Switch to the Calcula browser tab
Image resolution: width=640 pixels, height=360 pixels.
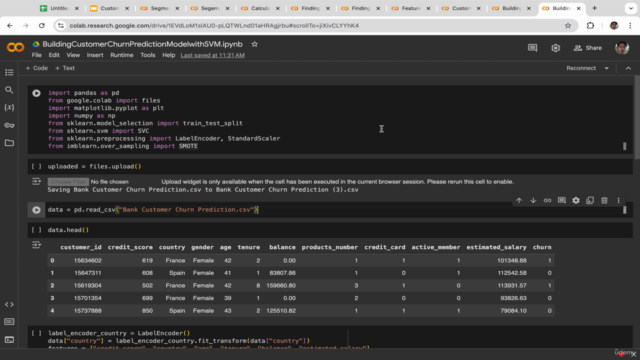pos(260,8)
